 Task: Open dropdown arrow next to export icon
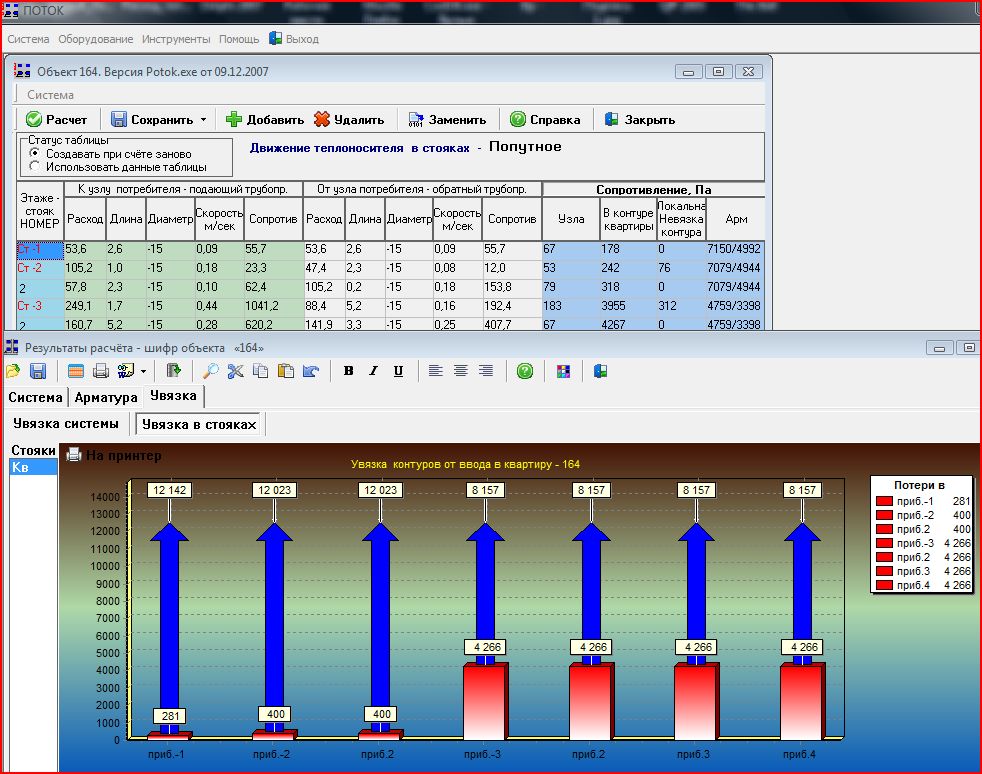(x=144, y=371)
